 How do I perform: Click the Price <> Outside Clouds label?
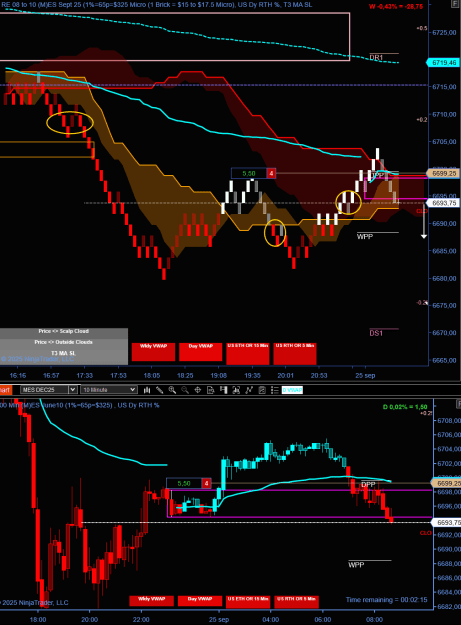click(64, 342)
